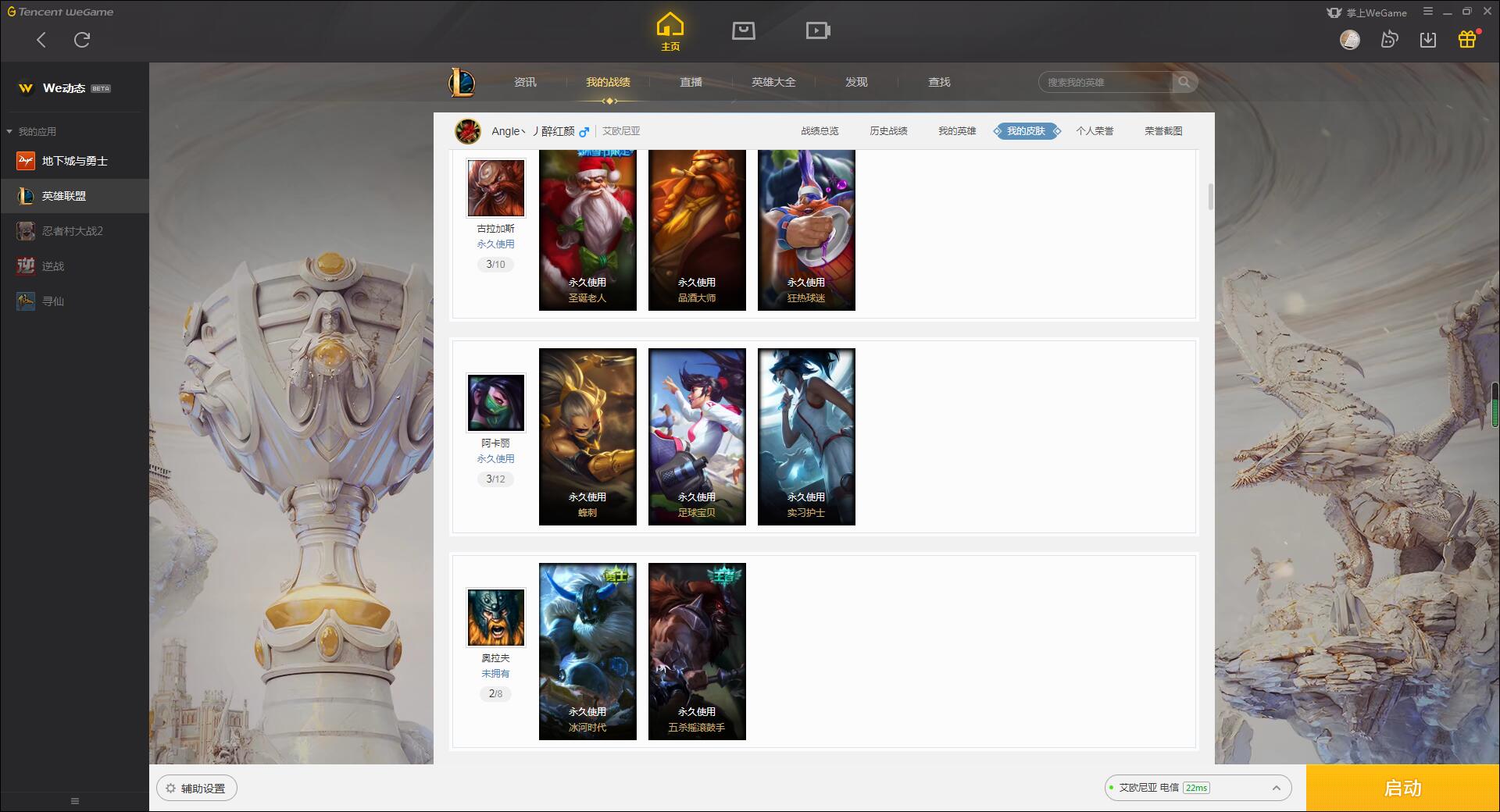The height and width of the screenshot is (812, 1500).
Task: Select 地下城与勇士 in the sidebar
Action: 74,161
